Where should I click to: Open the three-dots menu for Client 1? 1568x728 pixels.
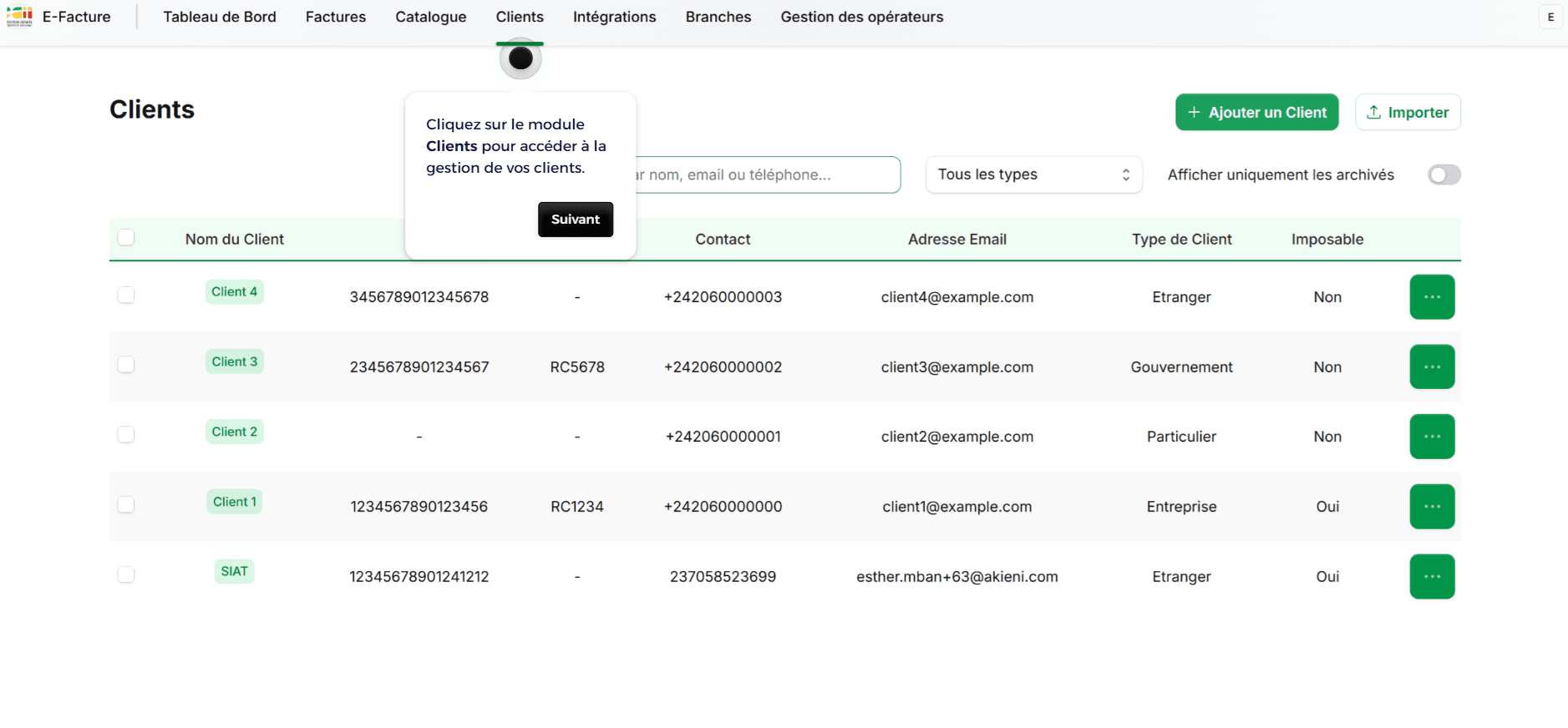tap(1432, 507)
